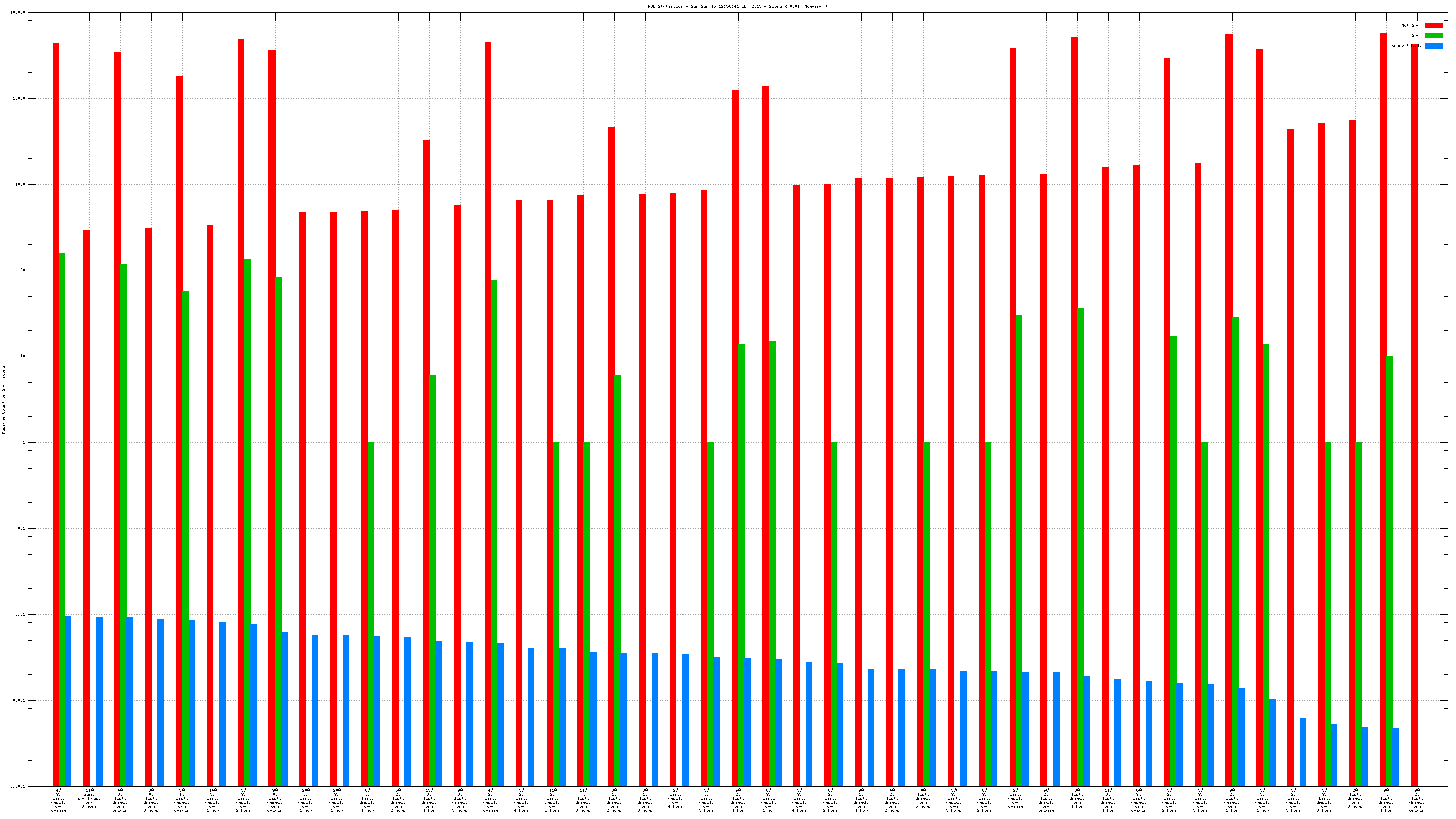Click the first x-axis label '4@ Y.list.dnswl.org origin'
Viewport: 1456px width, 819px height.
pos(58,801)
